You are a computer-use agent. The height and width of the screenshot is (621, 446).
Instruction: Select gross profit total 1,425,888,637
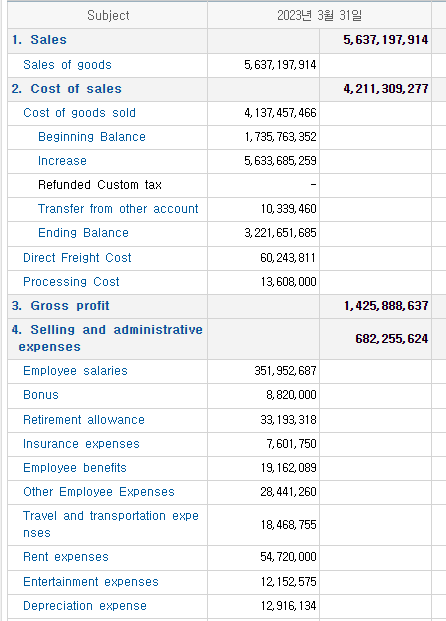(x=386, y=306)
